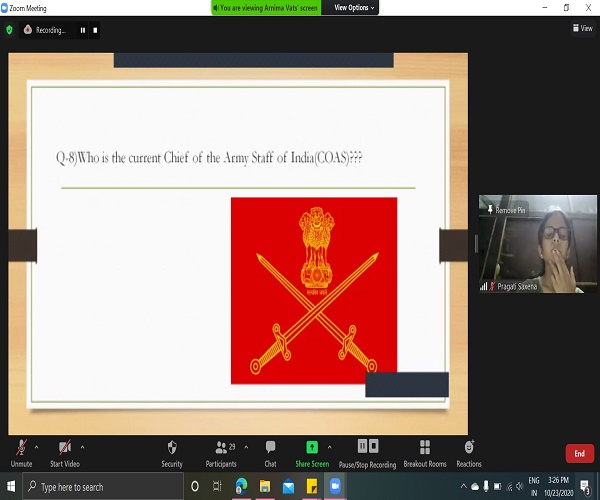Open Task View on the taskbar
Screen dimensions: 600x500
coord(217,486)
